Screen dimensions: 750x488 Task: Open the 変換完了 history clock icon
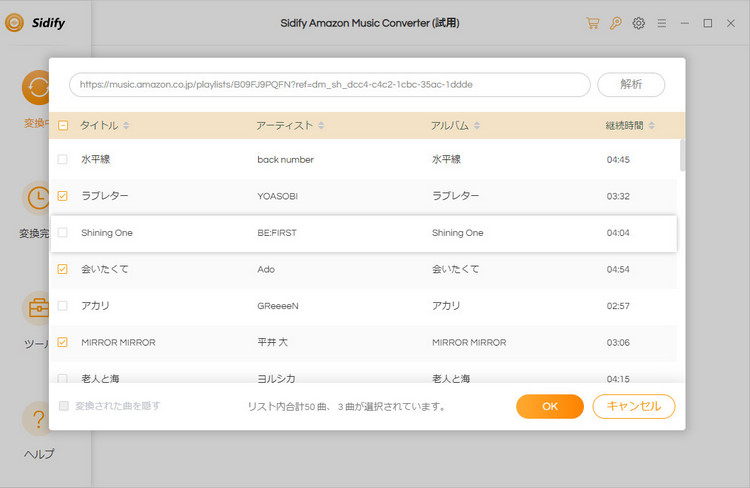click(x=36, y=198)
